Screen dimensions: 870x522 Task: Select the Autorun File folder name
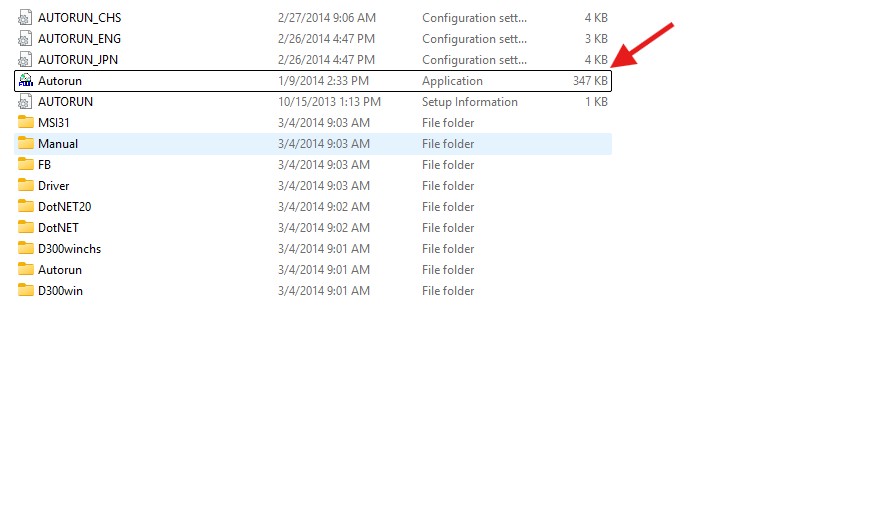(x=60, y=270)
